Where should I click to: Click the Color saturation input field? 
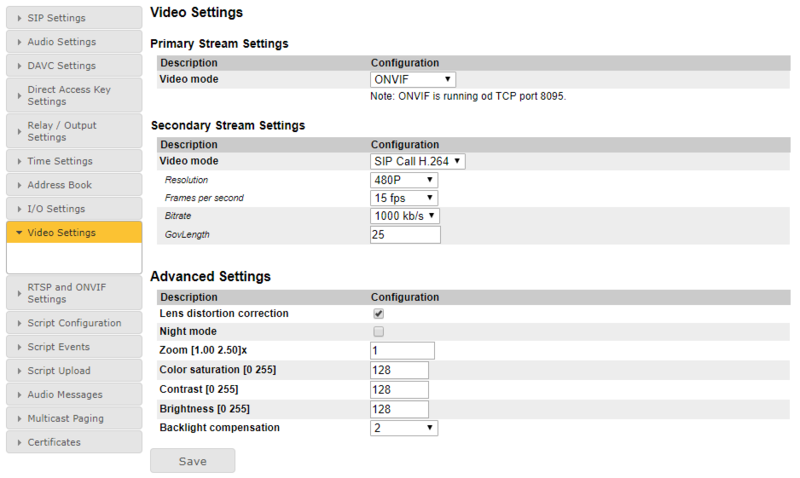click(x=399, y=370)
